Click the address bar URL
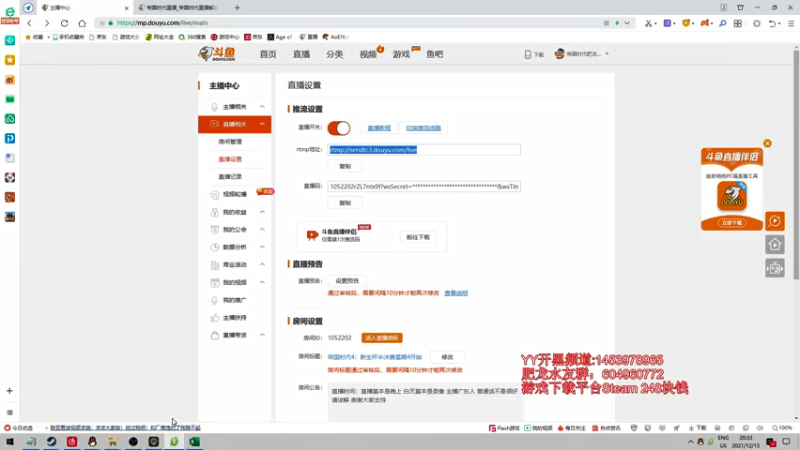The image size is (800, 450). click(162, 23)
